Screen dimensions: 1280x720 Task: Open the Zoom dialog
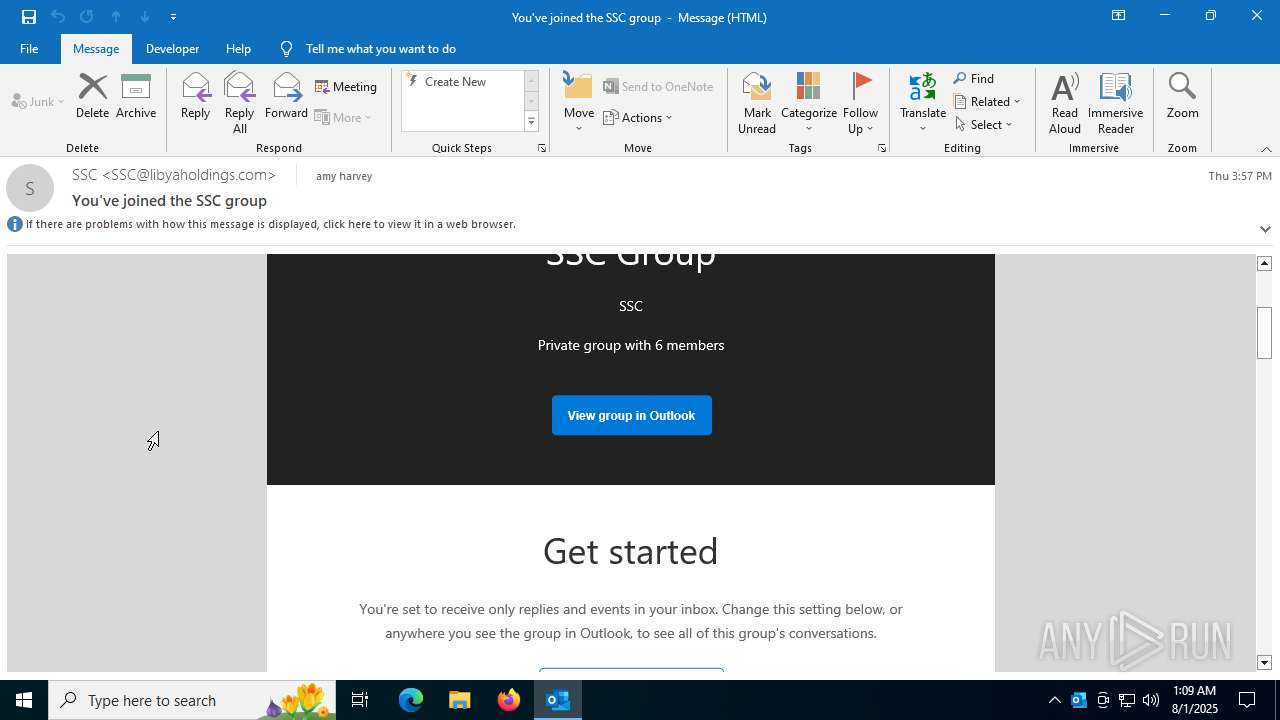click(1182, 97)
